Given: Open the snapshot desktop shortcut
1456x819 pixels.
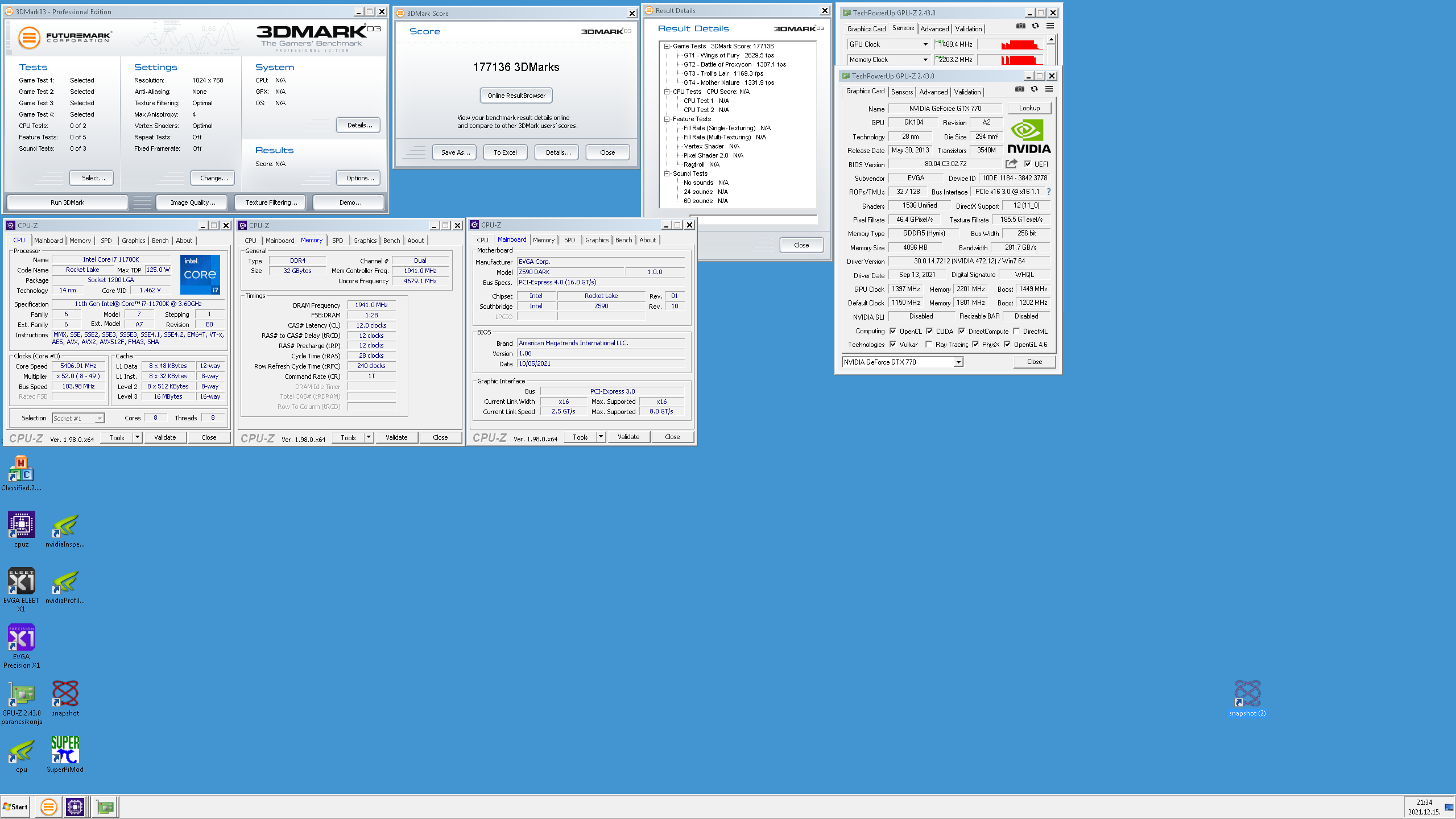Looking at the screenshot, I should point(65,698).
